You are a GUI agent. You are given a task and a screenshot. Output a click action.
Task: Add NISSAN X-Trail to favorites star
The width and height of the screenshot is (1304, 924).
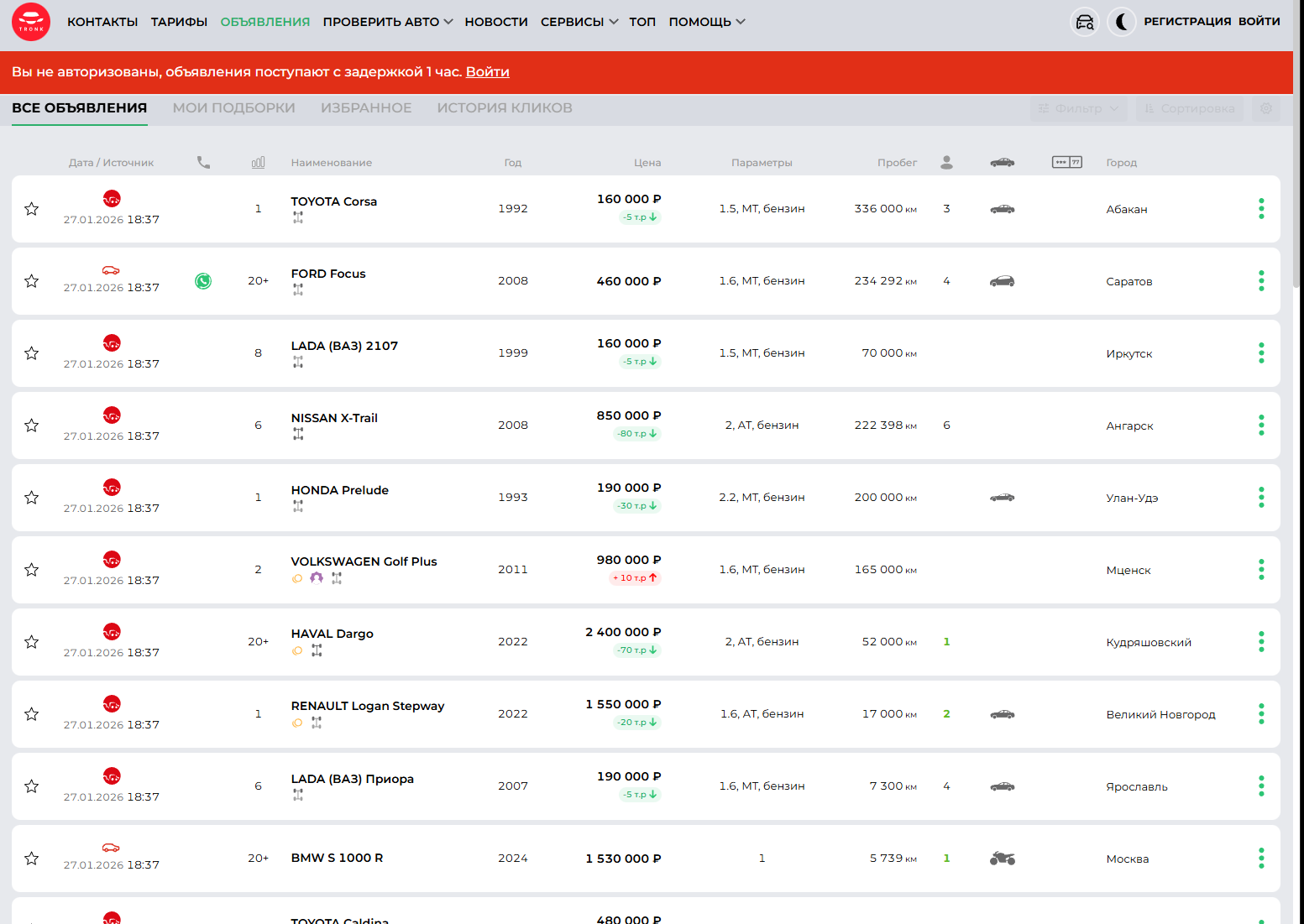coord(32,425)
